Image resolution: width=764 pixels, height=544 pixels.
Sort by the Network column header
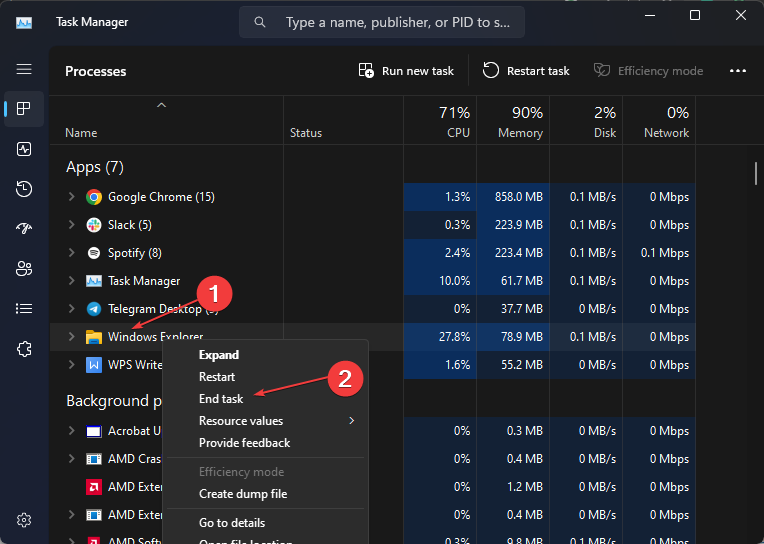(x=659, y=120)
